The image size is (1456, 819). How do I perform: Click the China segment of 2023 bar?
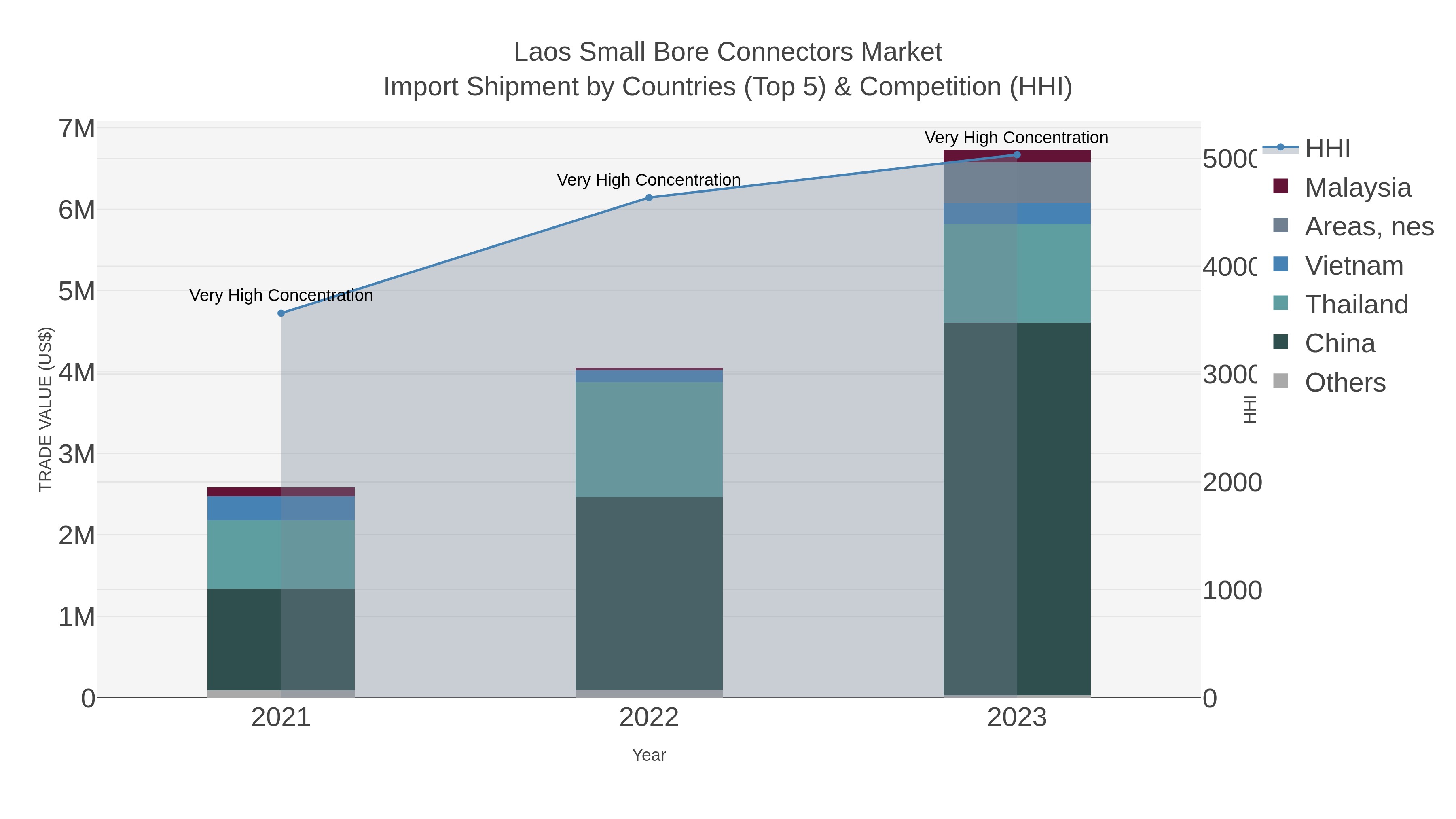[1017, 509]
